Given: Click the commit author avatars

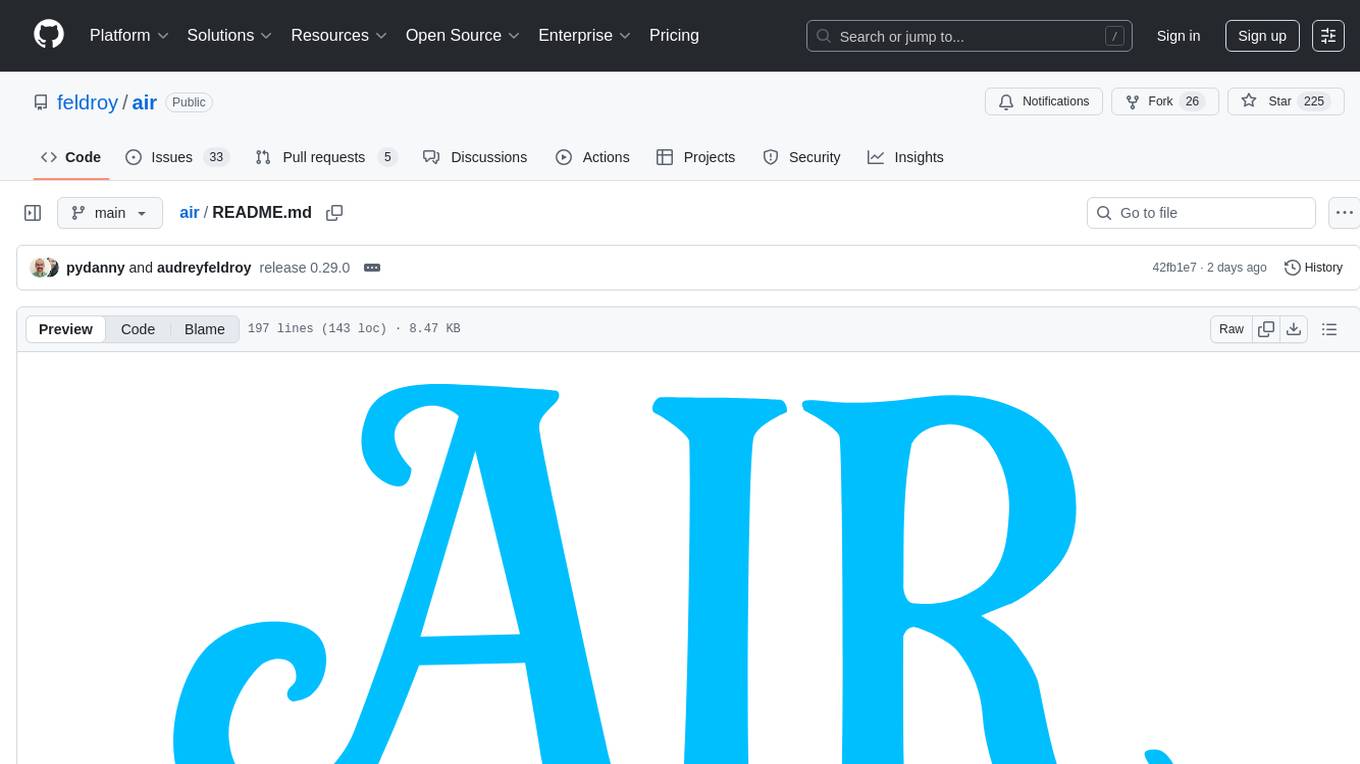Looking at the screenshot, I should tap(45, 267).
